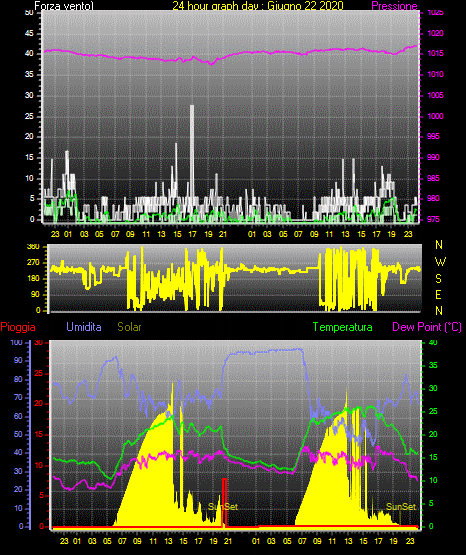
Task: Select the blue 90 humidity axis value
Action: pos(18,360)
